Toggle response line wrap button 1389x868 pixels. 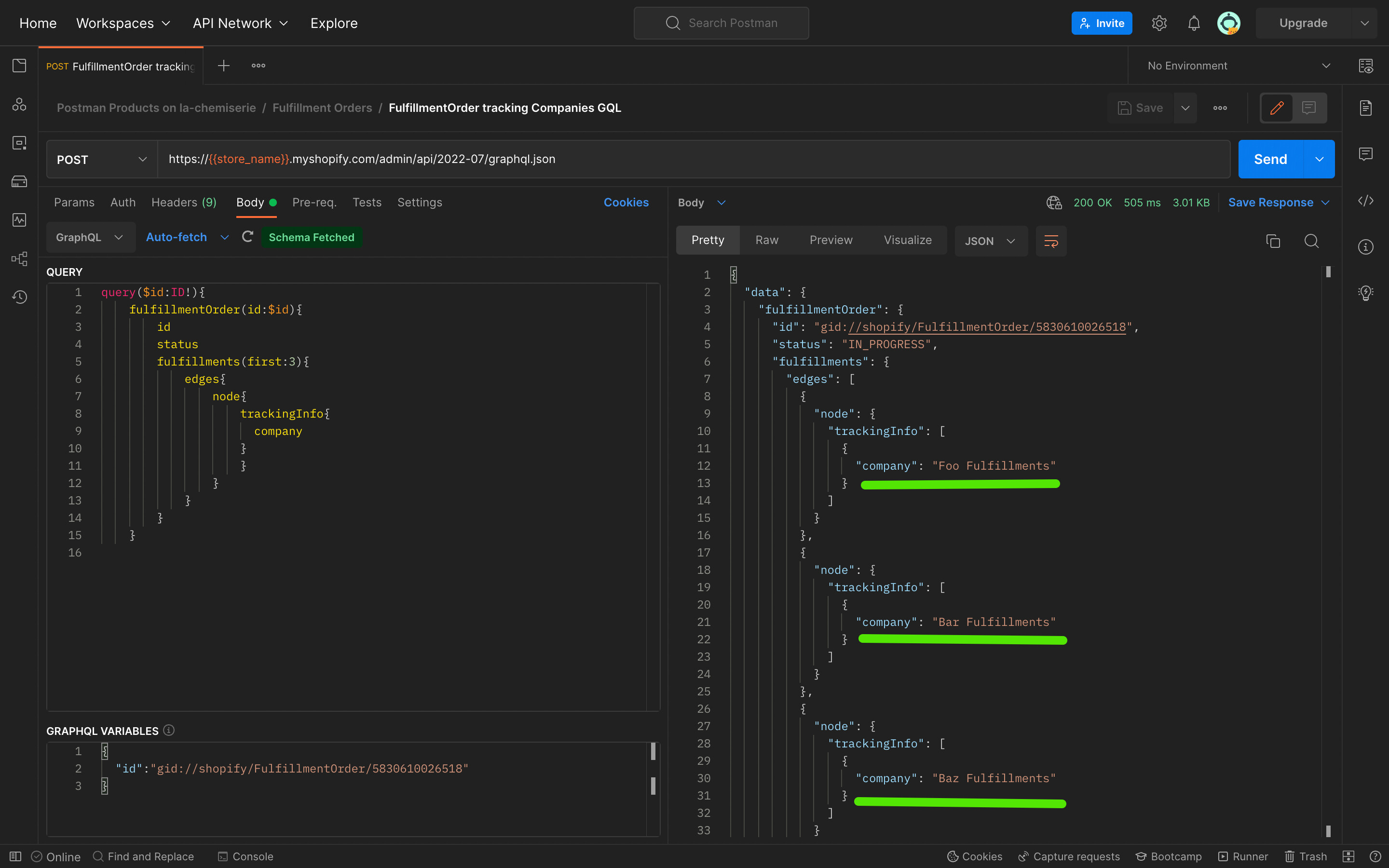tap(1051, 241)
